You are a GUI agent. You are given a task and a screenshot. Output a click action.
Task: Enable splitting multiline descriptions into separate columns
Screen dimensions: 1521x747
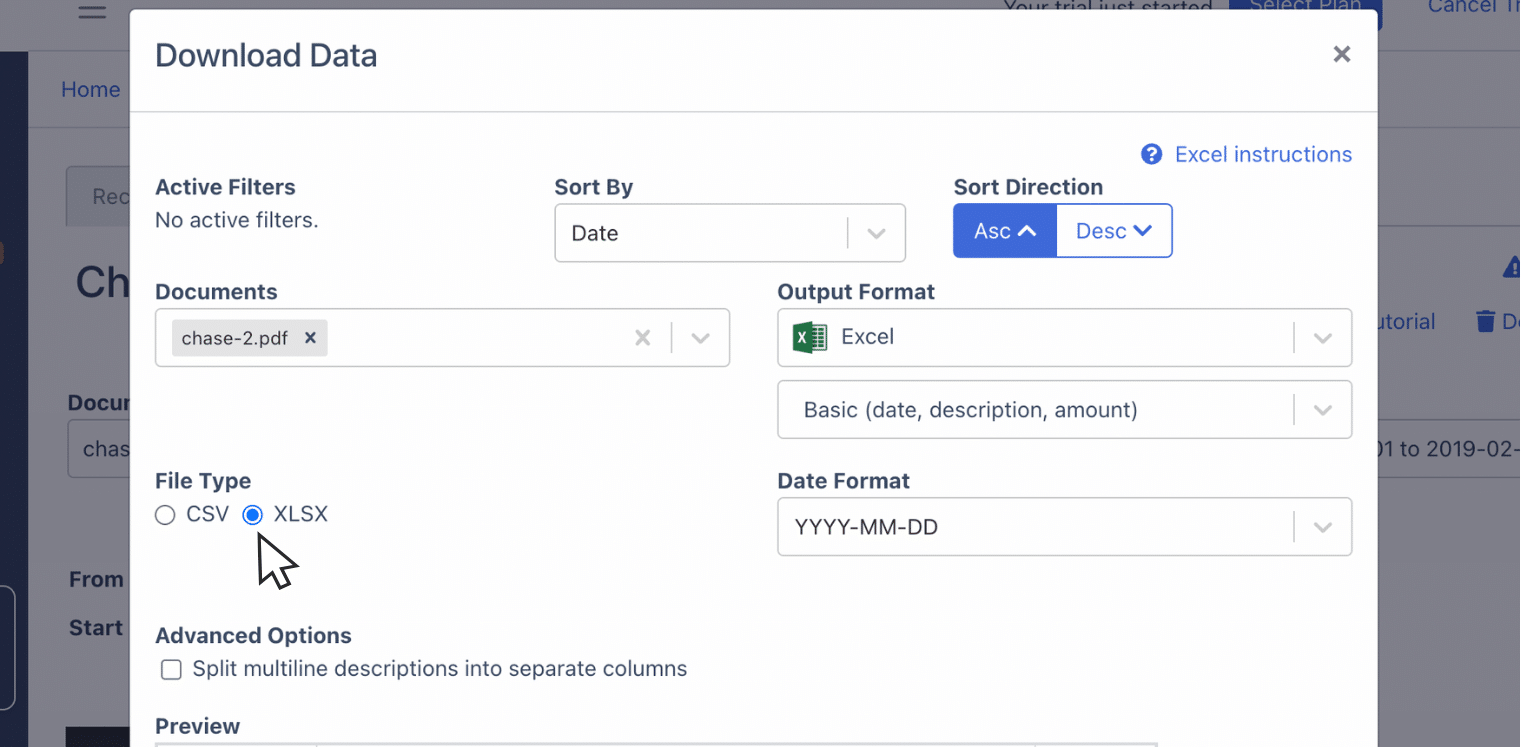pyautogui.click(x=171, y=669)
